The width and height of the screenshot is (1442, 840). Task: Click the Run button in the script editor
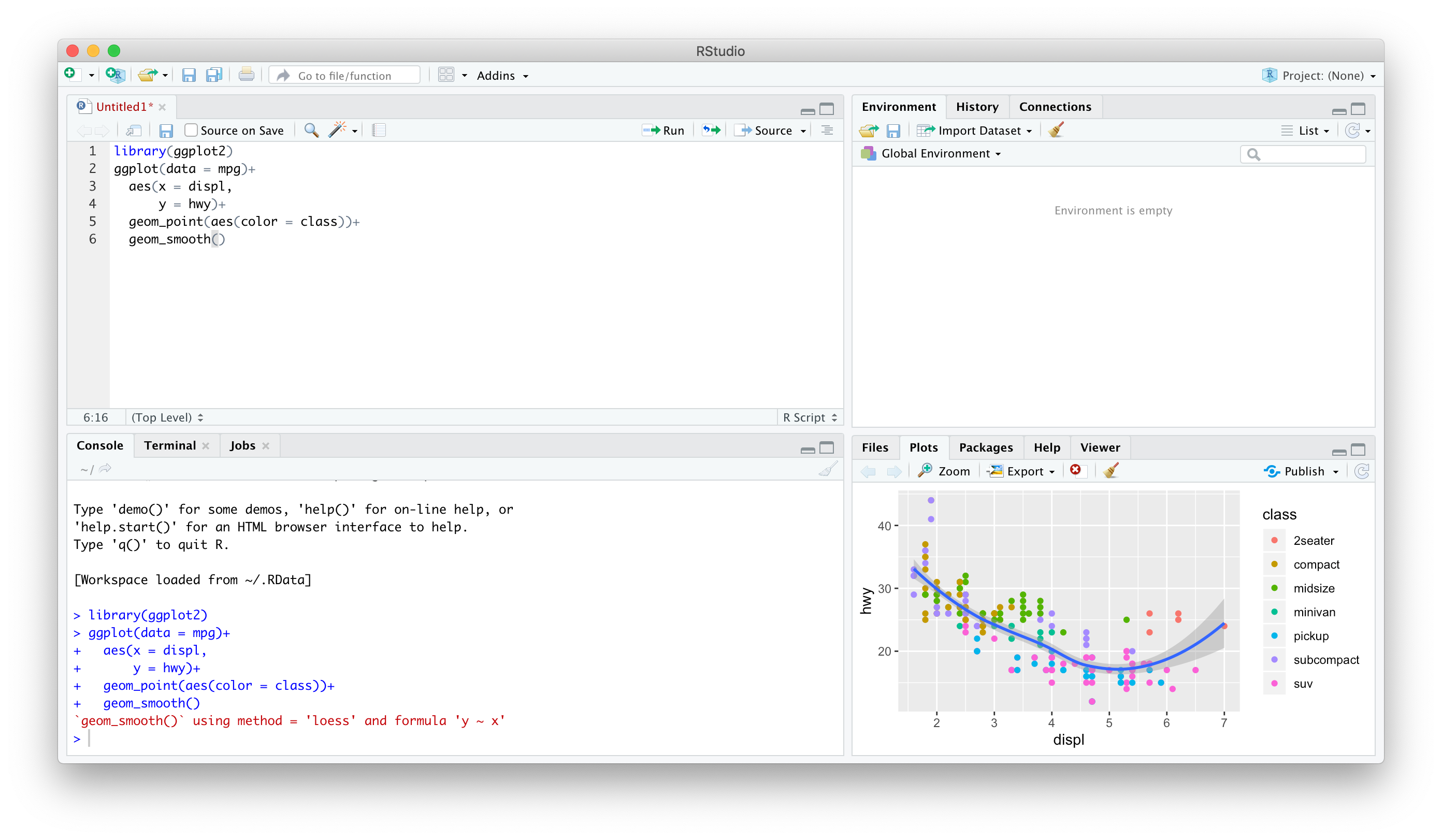(663, 131)
